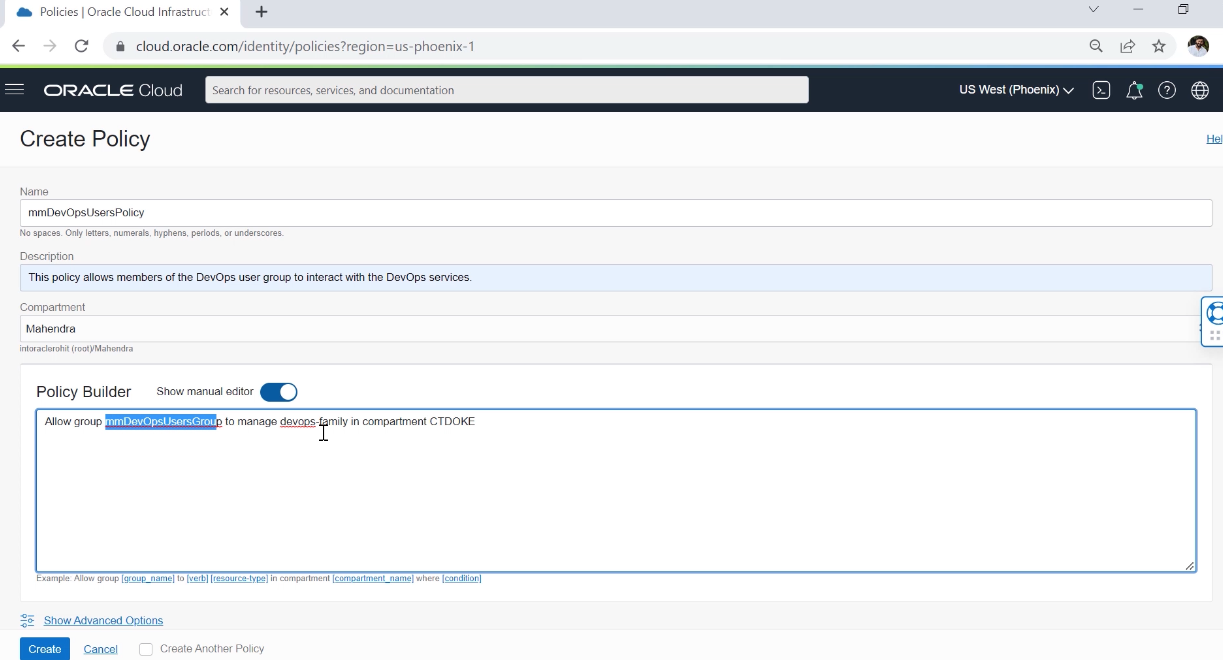The image size is (1223, 660).
Task: Click the Create button
Action: pos(44,649)
